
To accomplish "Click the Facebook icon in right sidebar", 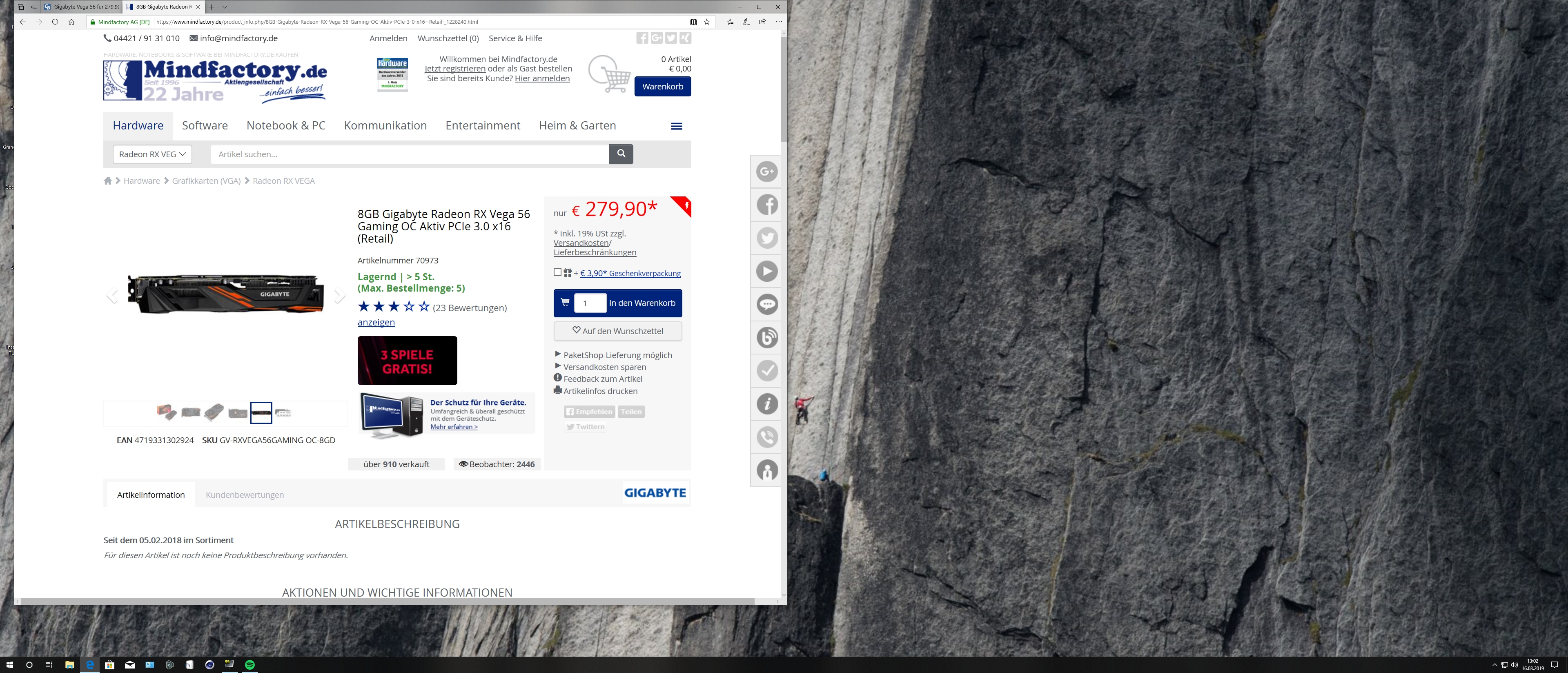I will point(767,205).
